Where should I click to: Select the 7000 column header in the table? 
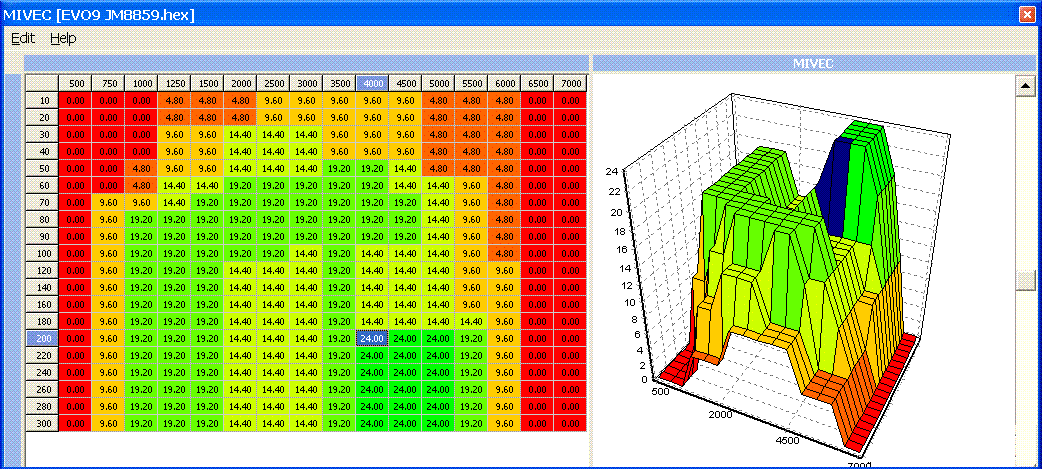[570, 84]
